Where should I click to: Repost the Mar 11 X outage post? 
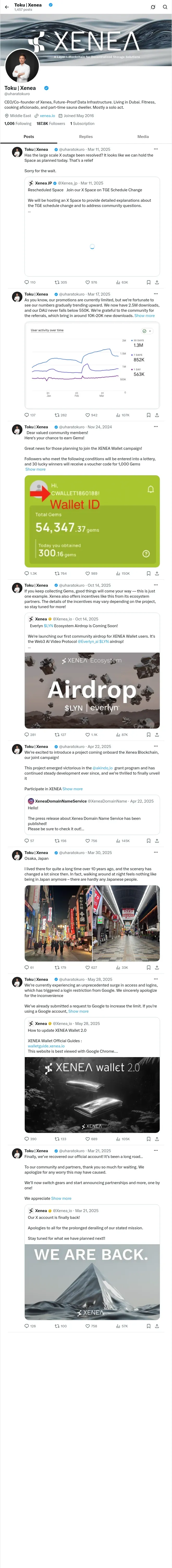[x=61, y=283]
